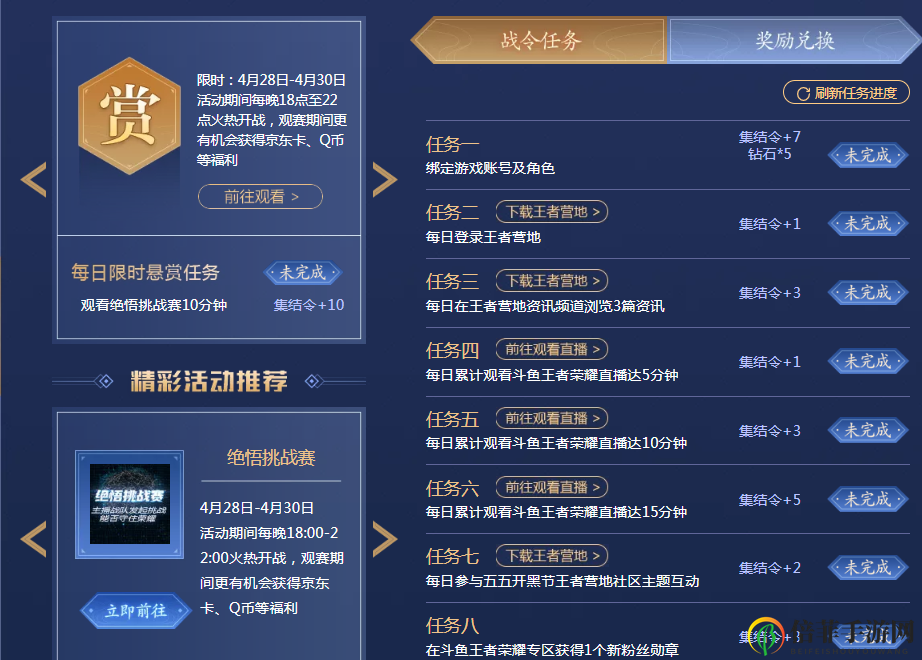Click the 集结令+10 reward text
This screenshot has height=660, width=922.
pyautogui.click(x=309, y=305)
